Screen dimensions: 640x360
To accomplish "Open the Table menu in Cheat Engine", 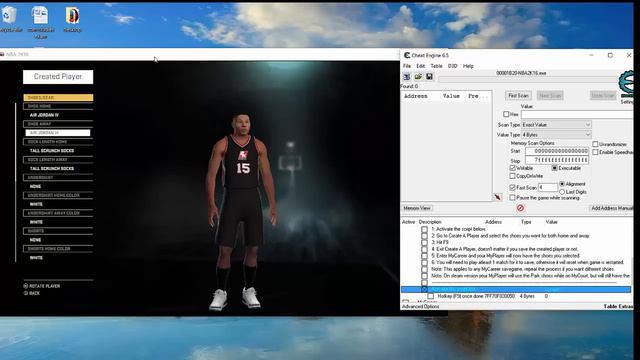I will 436,66.
